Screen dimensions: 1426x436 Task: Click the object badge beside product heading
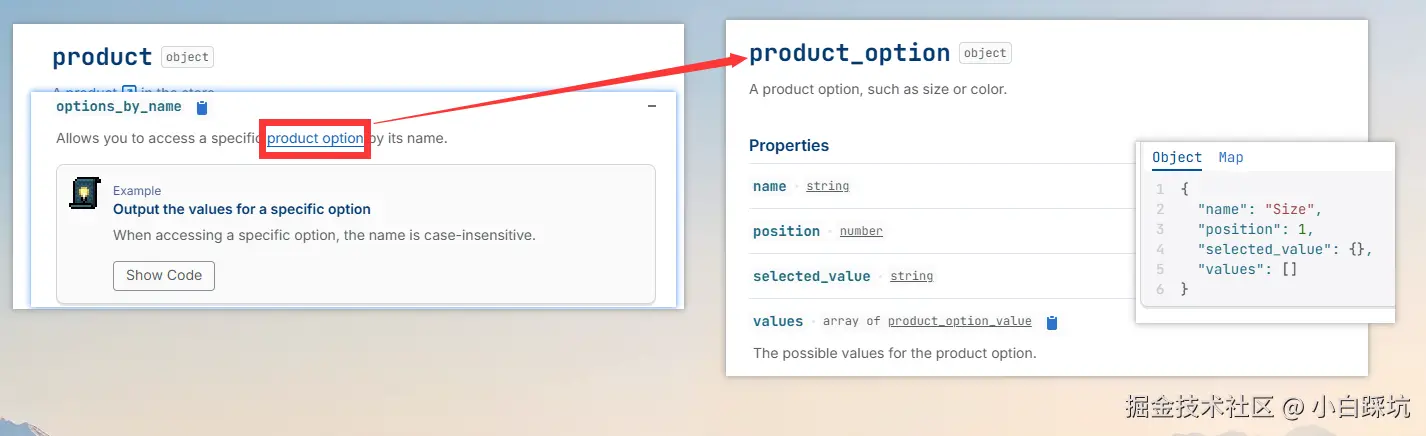pyautogui.click(x=187, y=58)
